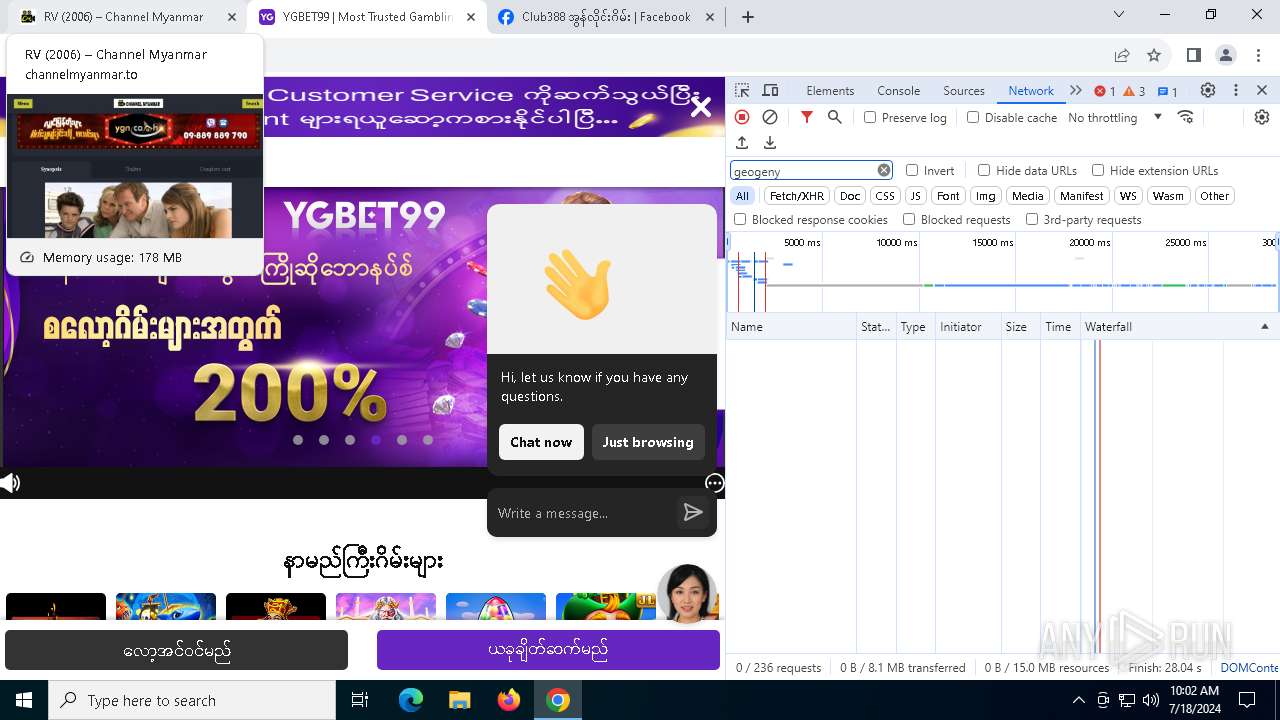Screen dimensions: 1280x720
Task: Unmute the page audio speaker icon
Action: tap(10, 483)
